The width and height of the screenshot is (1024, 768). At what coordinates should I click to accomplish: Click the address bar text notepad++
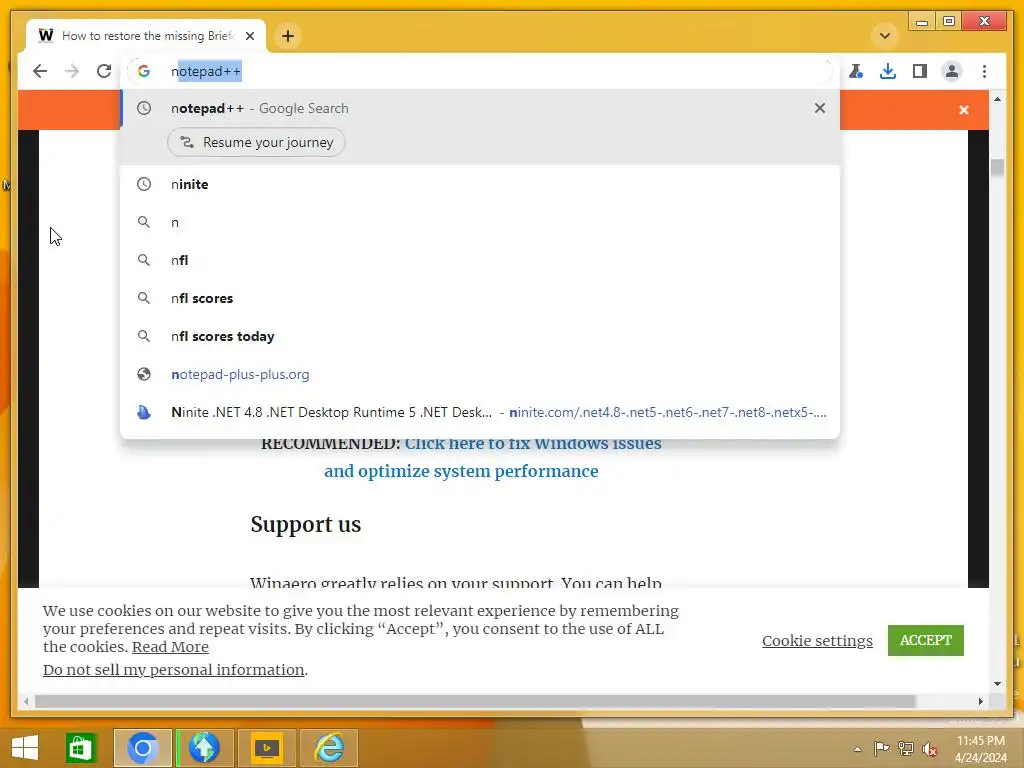pos(206,71)
